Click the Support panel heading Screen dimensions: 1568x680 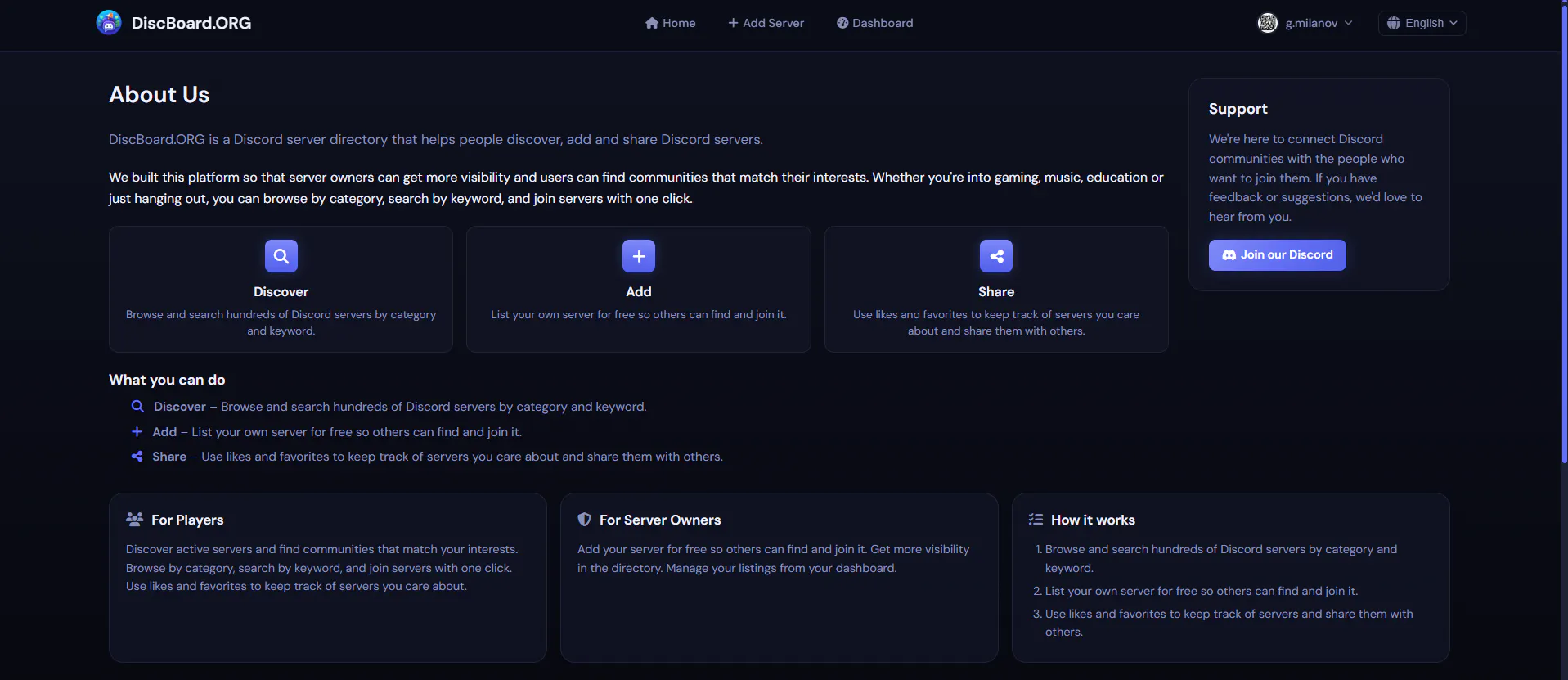coord(1238,109)
